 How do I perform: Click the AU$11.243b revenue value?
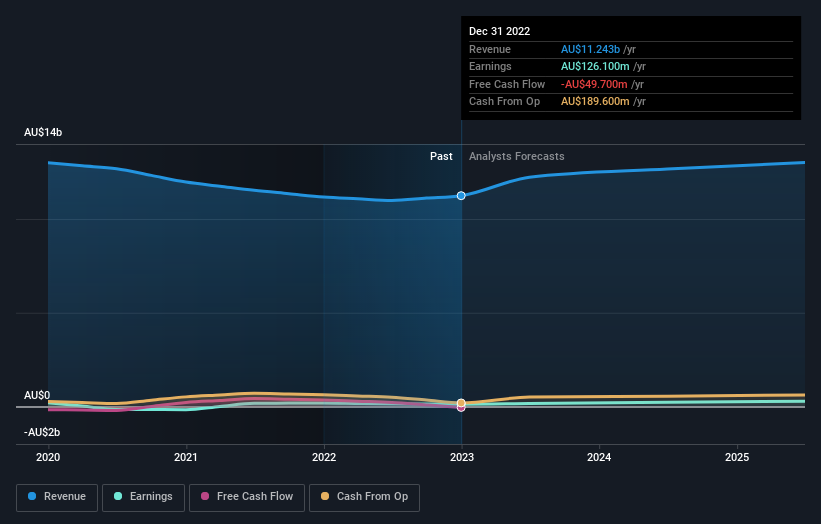pyautogui.click(x=590, y=49)
